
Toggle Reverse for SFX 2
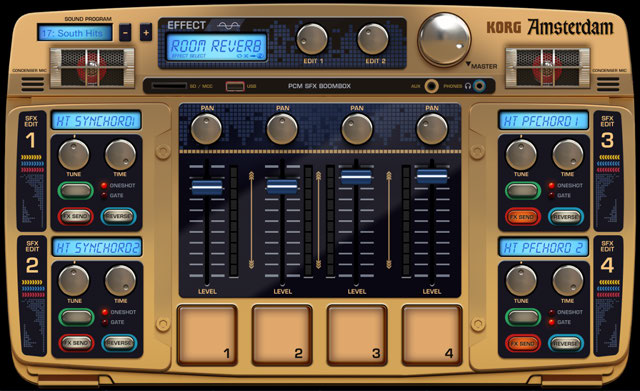coord(119,343)
